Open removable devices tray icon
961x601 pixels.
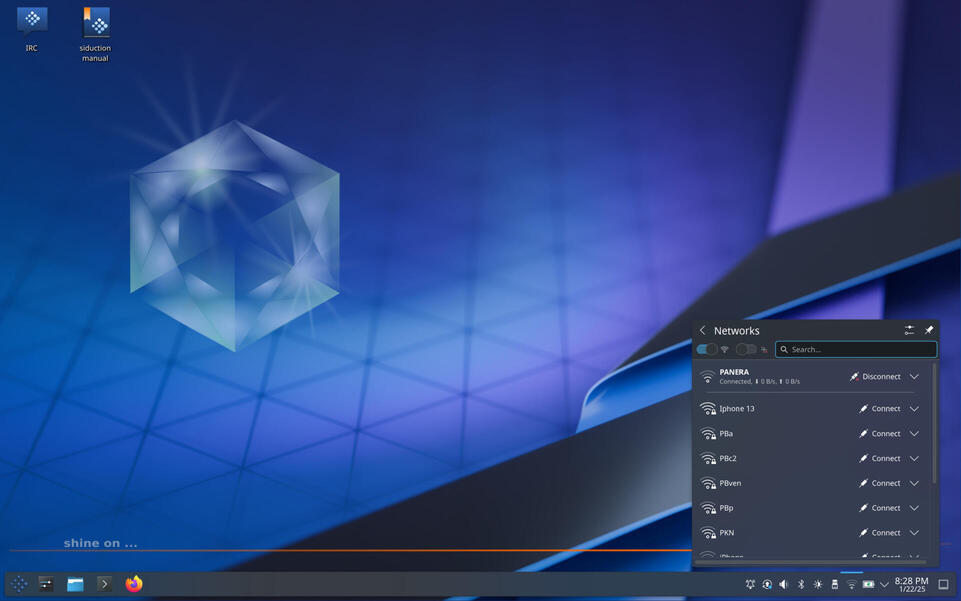(834, 584)
